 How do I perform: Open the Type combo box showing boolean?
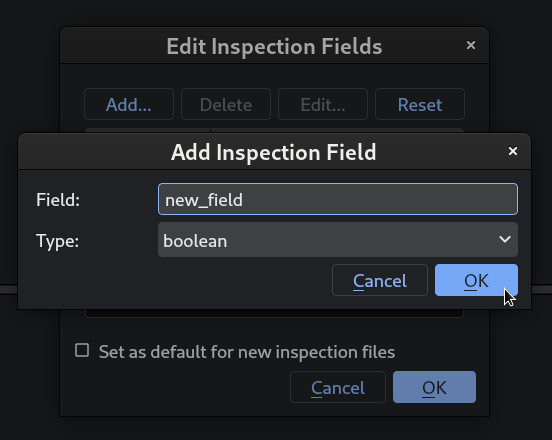[x=338, y=240]
